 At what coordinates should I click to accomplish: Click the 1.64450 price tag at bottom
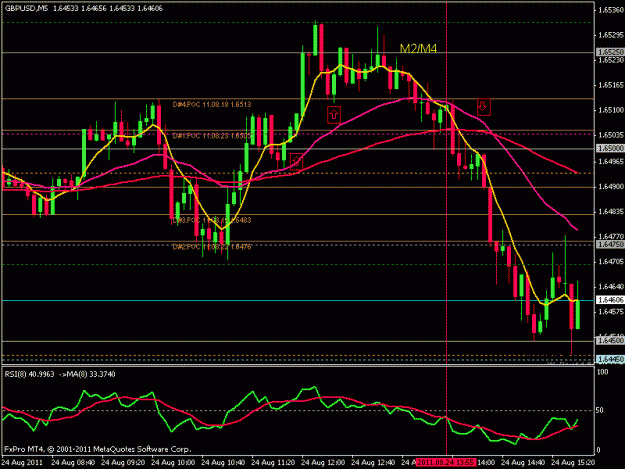610,359
